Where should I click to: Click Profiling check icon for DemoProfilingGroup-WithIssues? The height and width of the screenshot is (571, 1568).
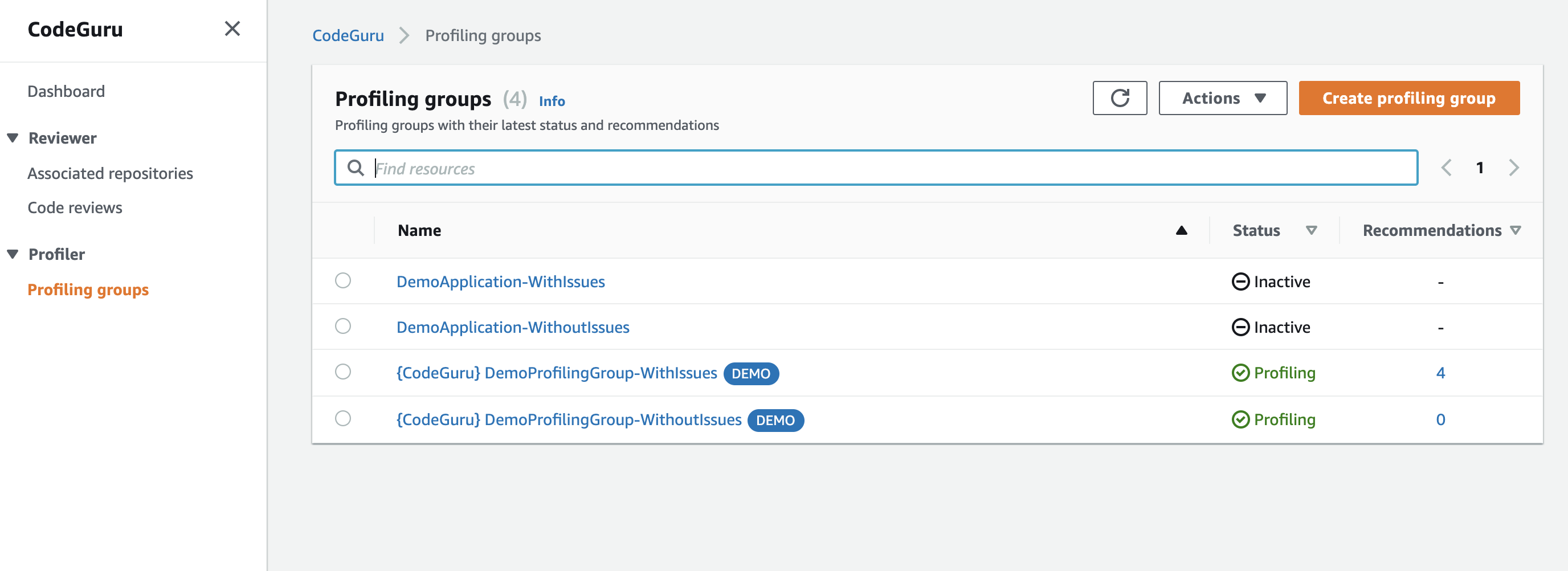1240,373
